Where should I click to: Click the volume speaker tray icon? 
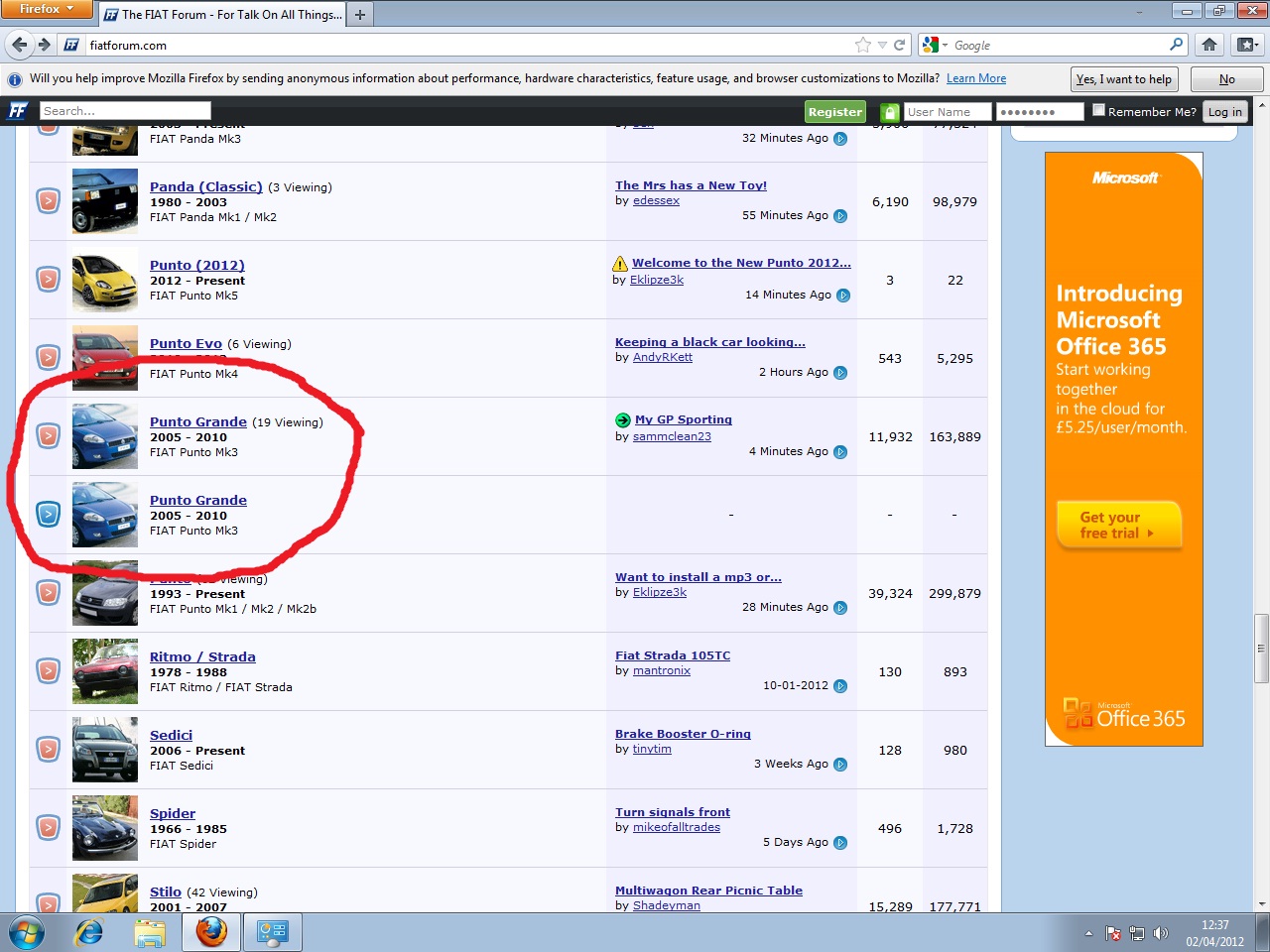pos(1160,933)
